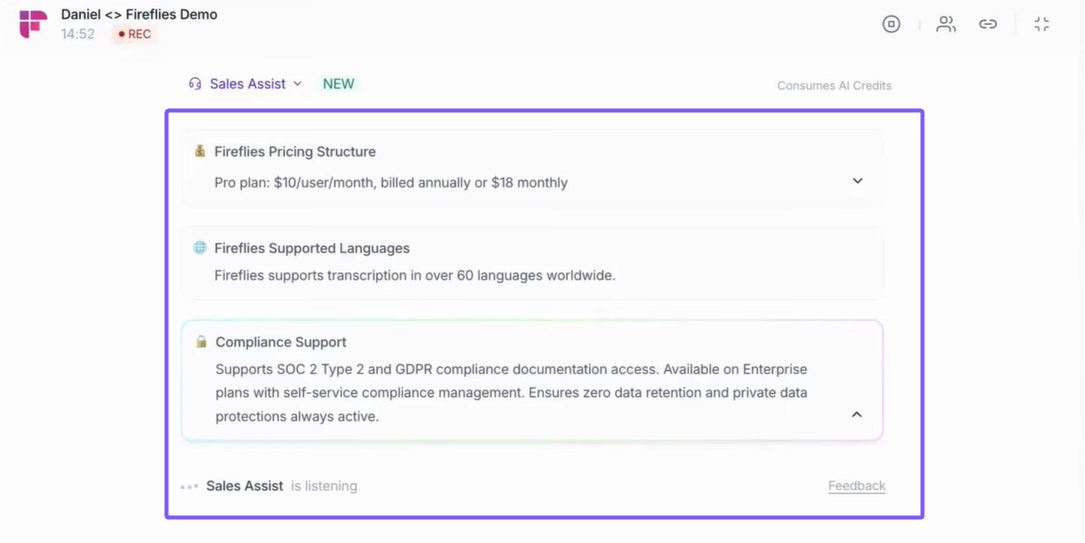Click the globe icon for Supported Languages
Image resolution: width=1085 pixels, height=543 pixels.
(200, 247)
